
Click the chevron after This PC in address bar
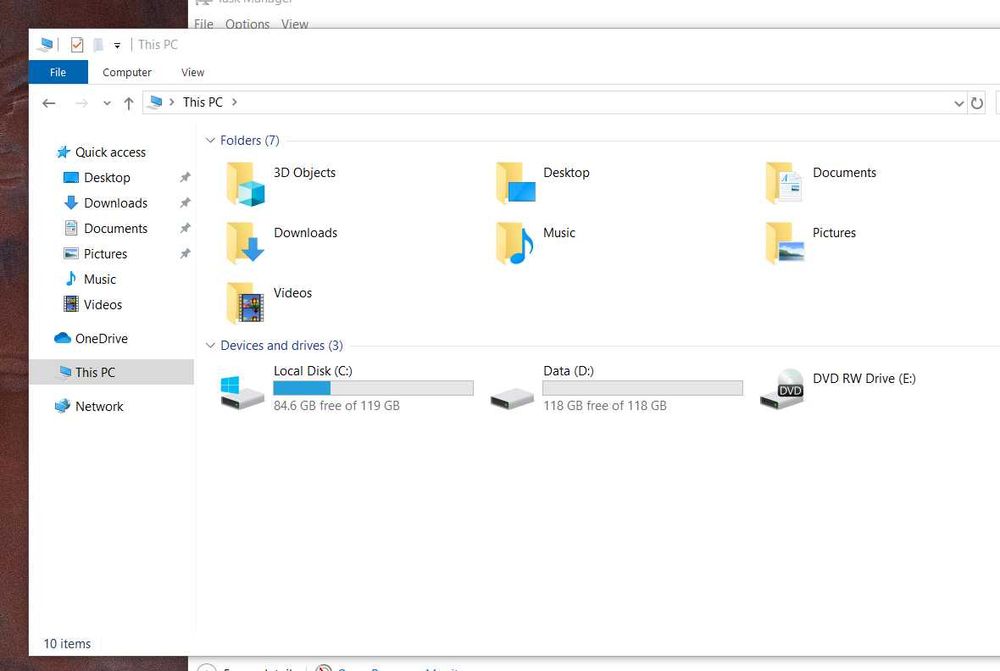point(234,102)
